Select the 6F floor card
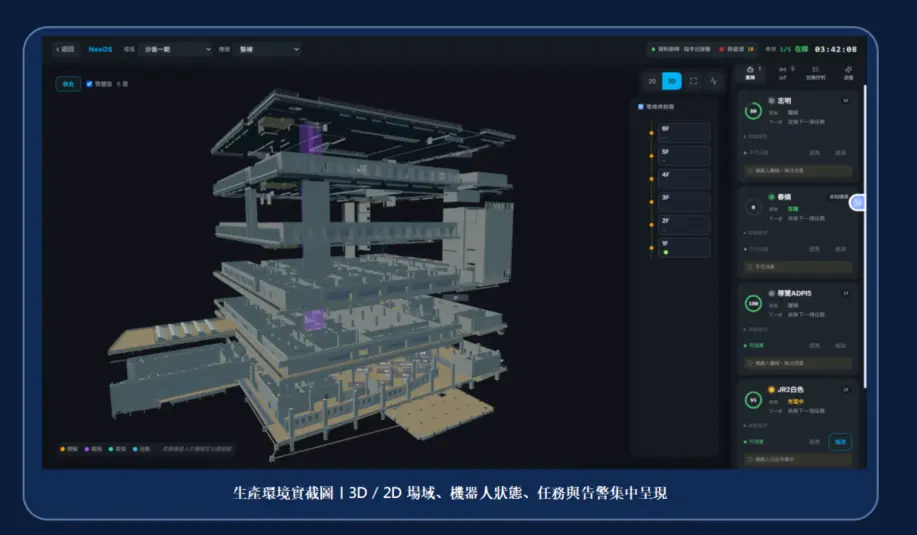Screen dimensions: 917x535 pyautogui.click(x=684, y=133)
